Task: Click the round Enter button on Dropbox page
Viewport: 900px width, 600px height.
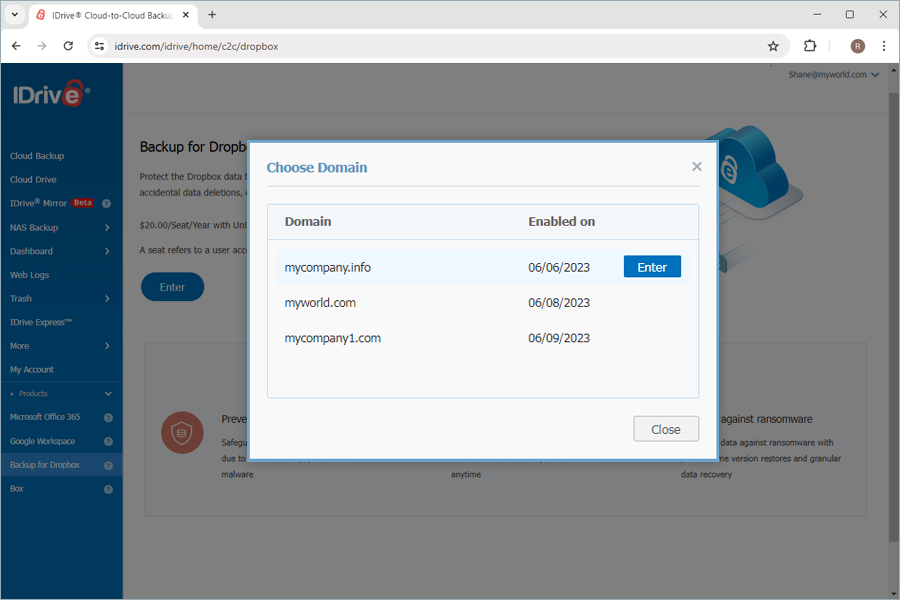Action: tap(172, 287)
